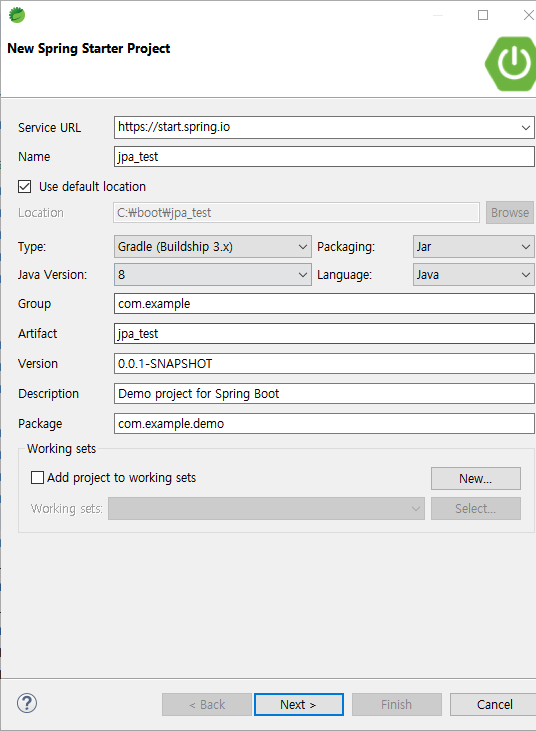Click the Next > button
The width and height of the screenshot is (536, 731).
[299, 704]
